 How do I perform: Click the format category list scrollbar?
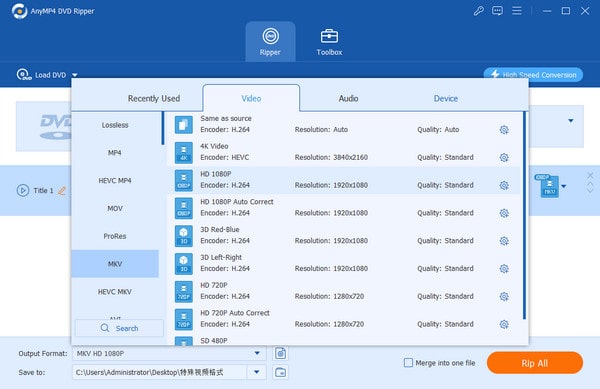pos(163,128)
